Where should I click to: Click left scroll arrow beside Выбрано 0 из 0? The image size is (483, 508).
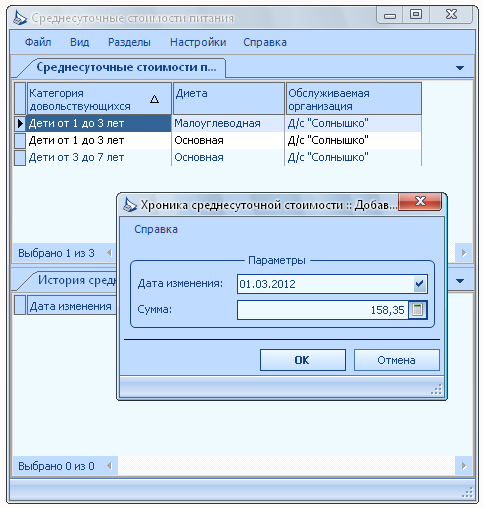(x=109, y=466)
